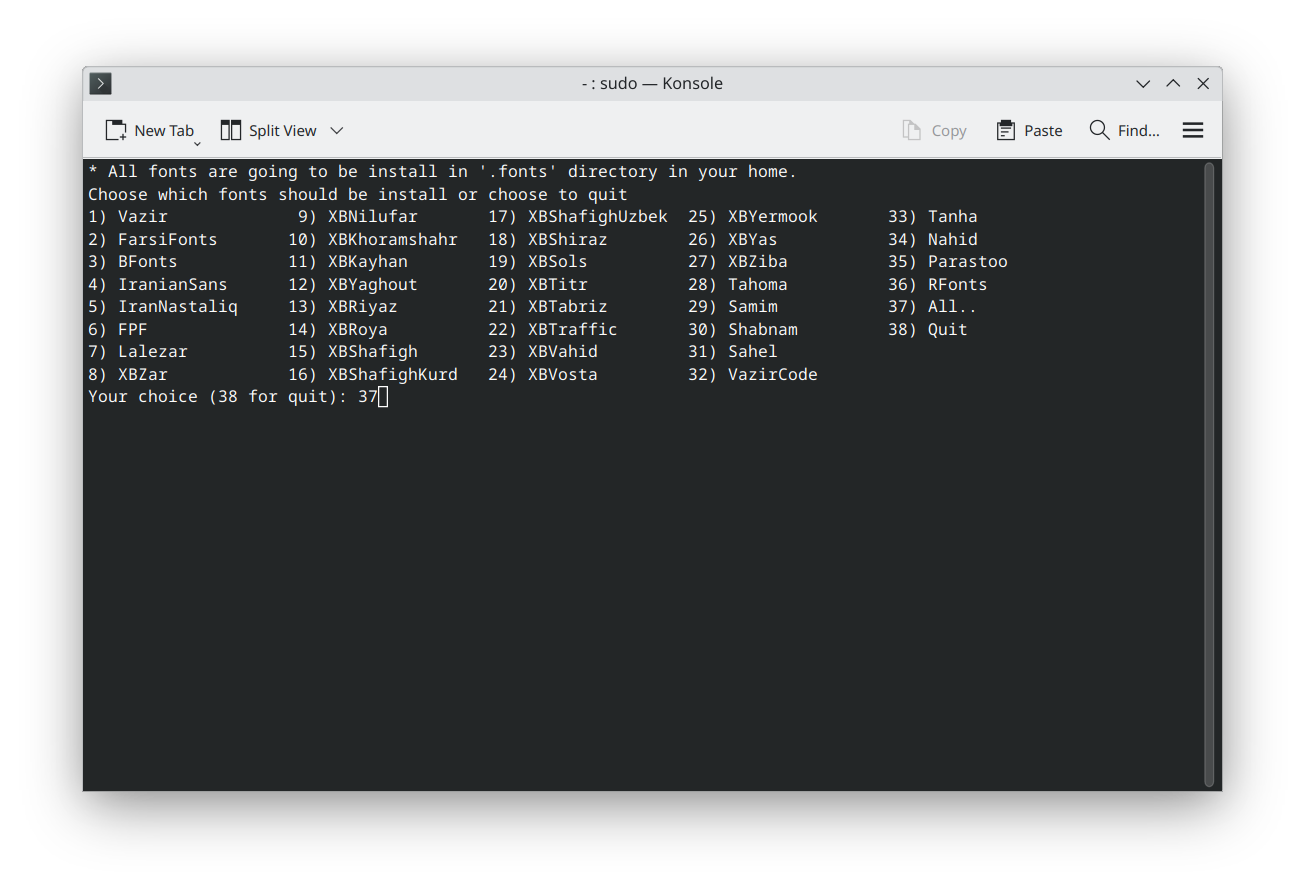This screenshot has width=1305, height=890.
Task: Open the Find search bar
Action: click(x=1124, y=131)
